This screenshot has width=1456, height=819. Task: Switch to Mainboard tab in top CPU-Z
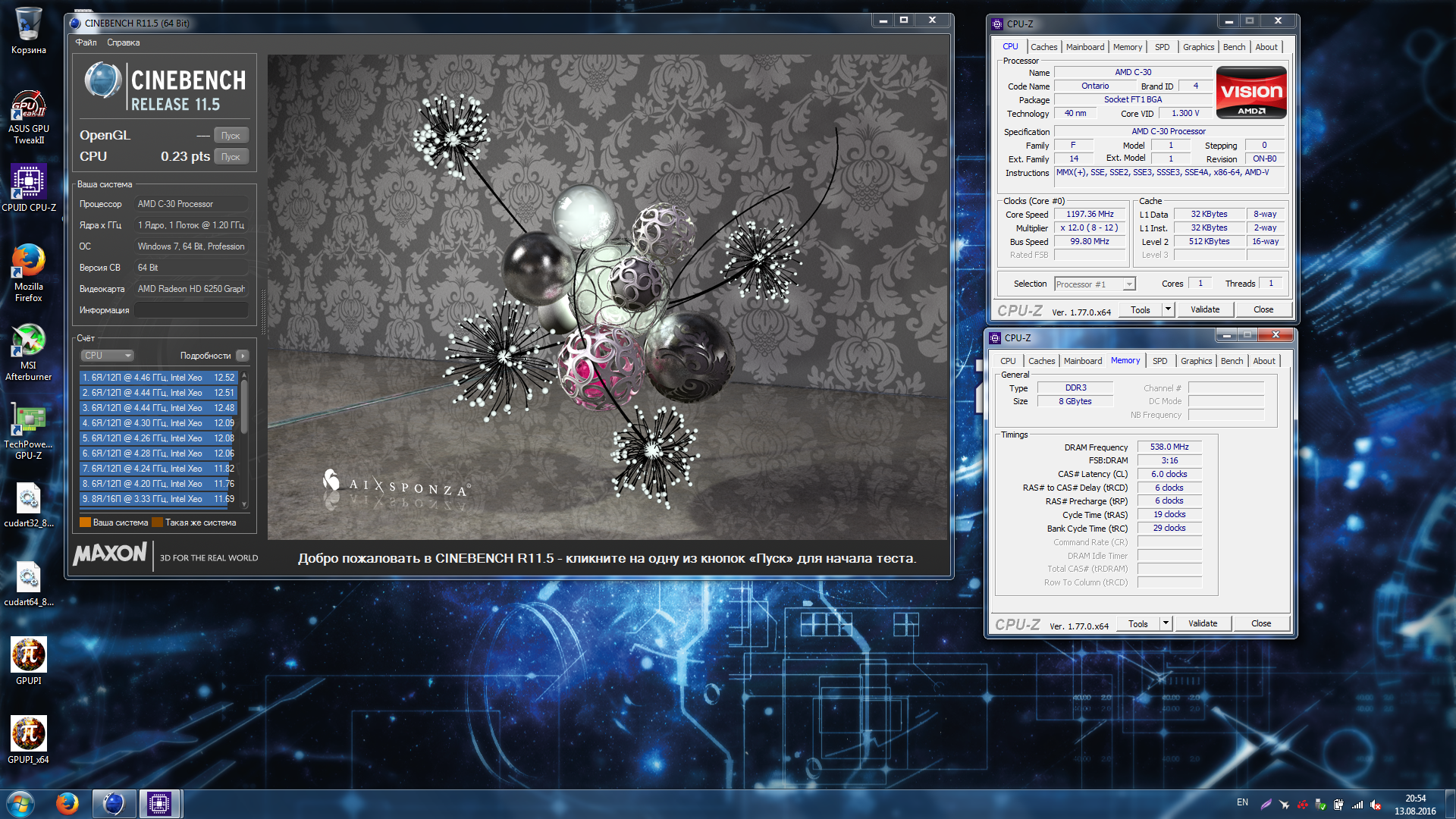coord(1085,47)
